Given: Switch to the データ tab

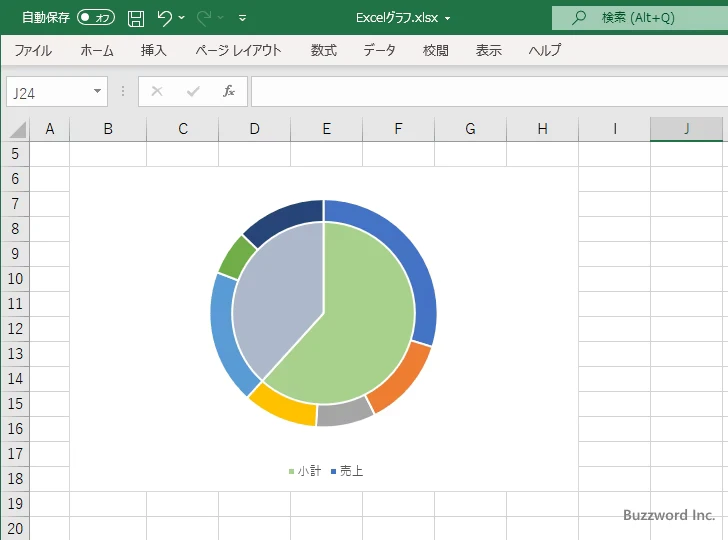Looking at the screenshot, I should (x=379, y=50).
